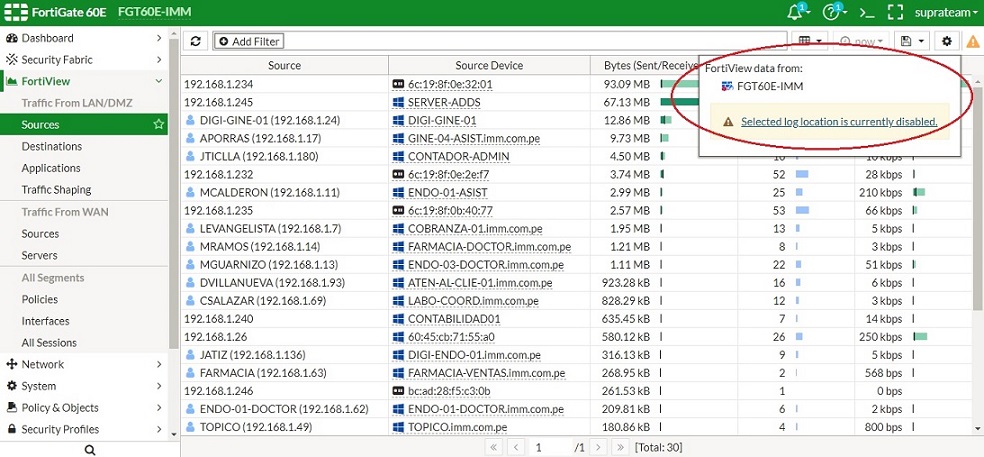Expand Policy & Objects menu

coord(84,407)
